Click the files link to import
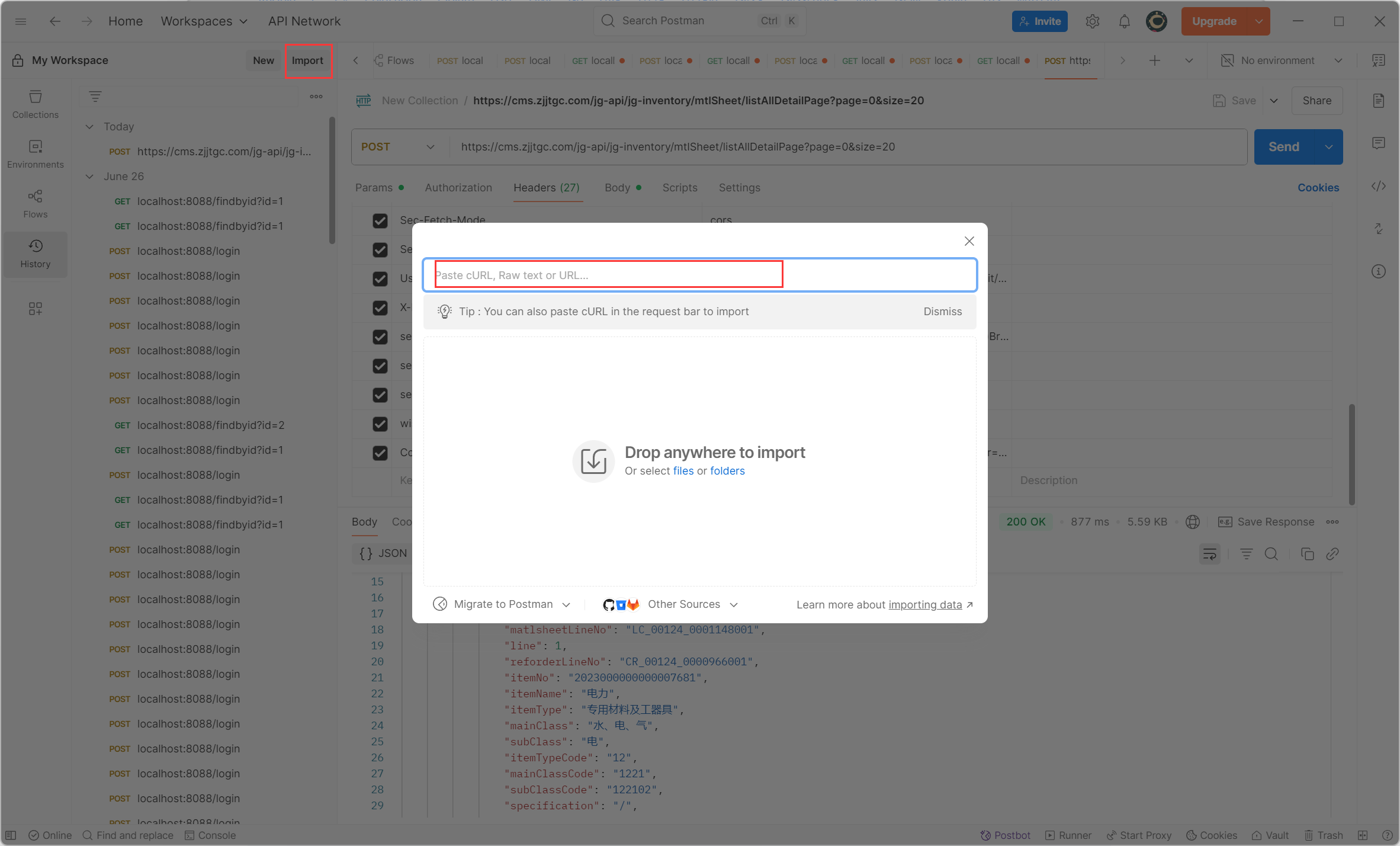This screenshot has width=1400, height=846. point(683,471)
